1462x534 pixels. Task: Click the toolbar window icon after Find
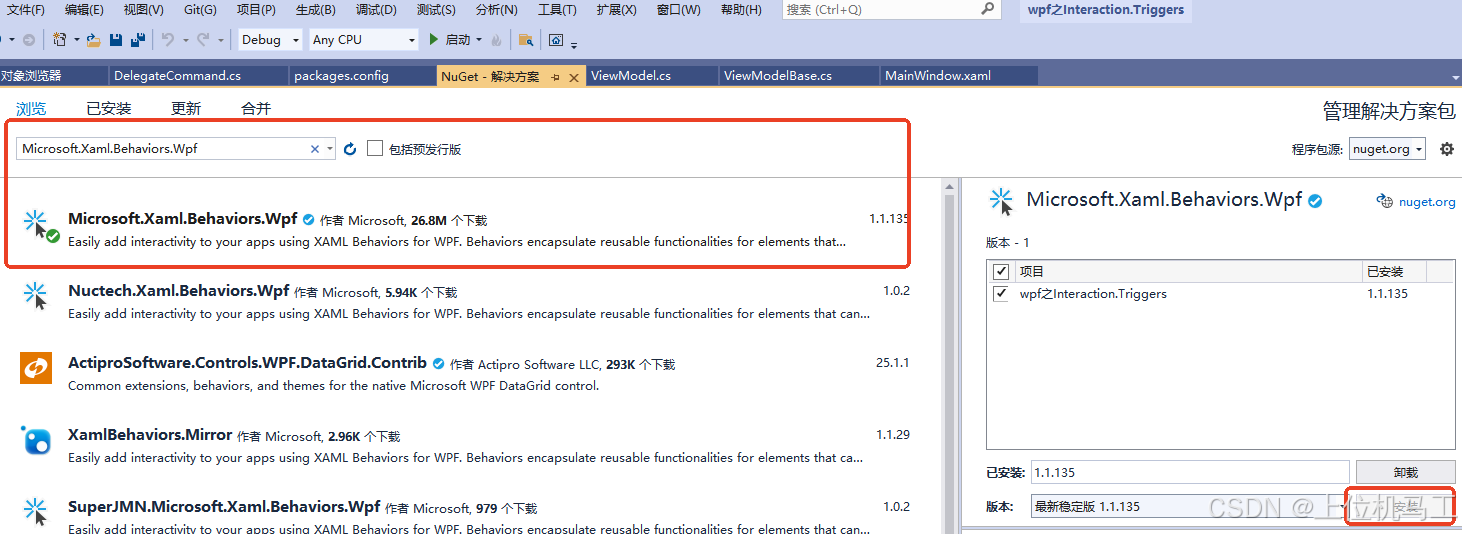pos(557,40)
